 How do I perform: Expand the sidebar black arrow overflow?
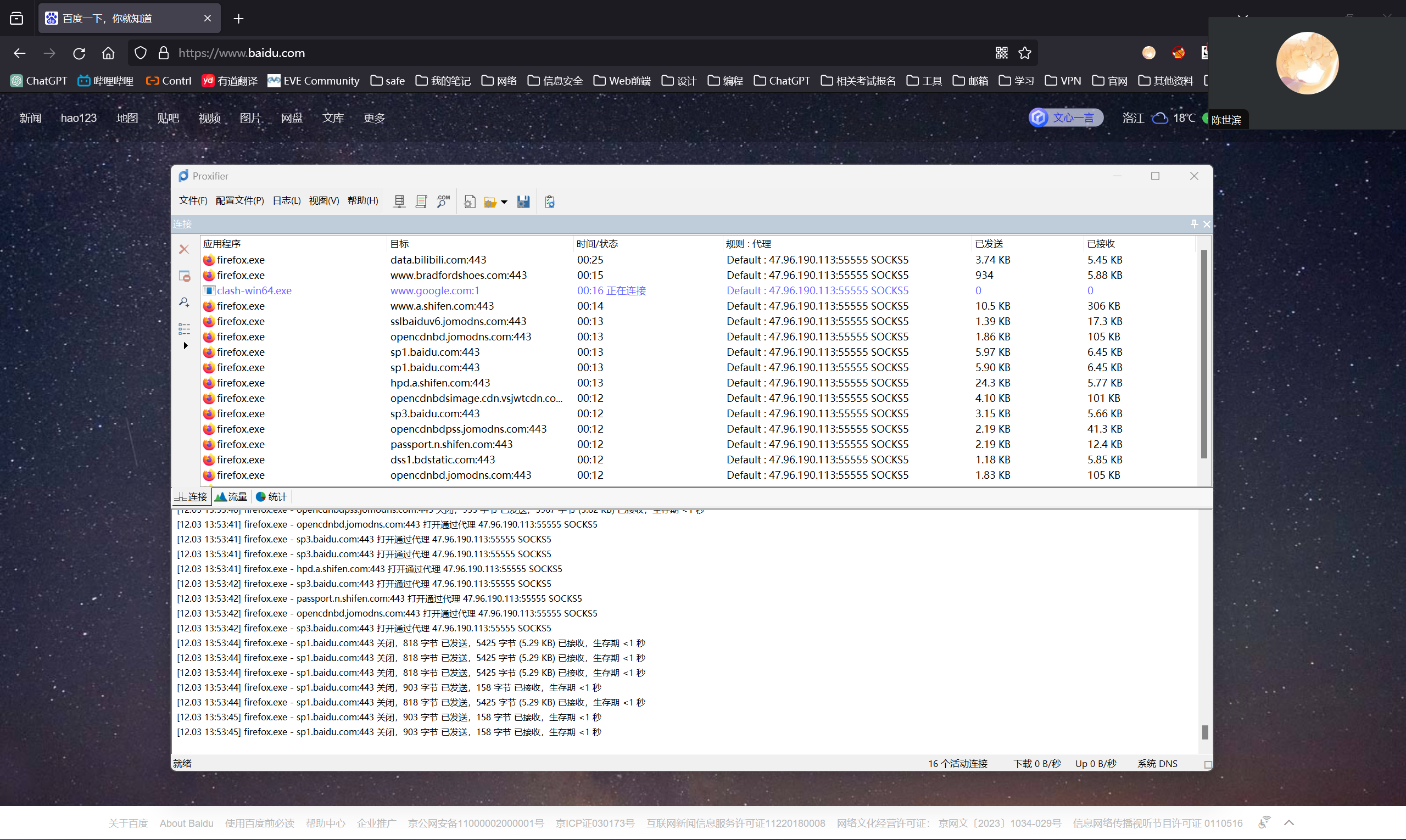185,345
